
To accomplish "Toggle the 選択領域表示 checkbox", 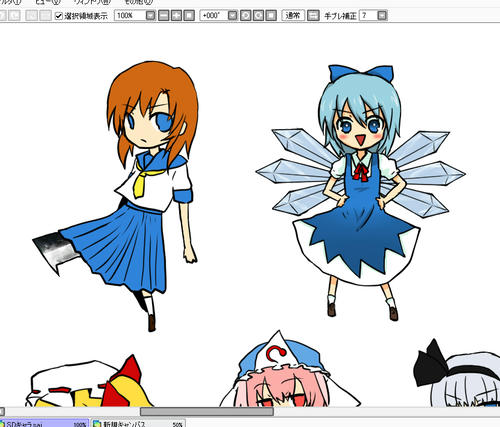I will [x=59, y=16].
